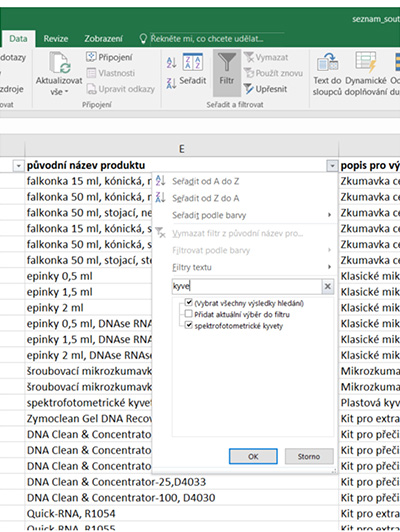Viewport: 400px width, 532px height.
Task: Open filter dropdown for původní název produktu
Action: click(332, 166)
